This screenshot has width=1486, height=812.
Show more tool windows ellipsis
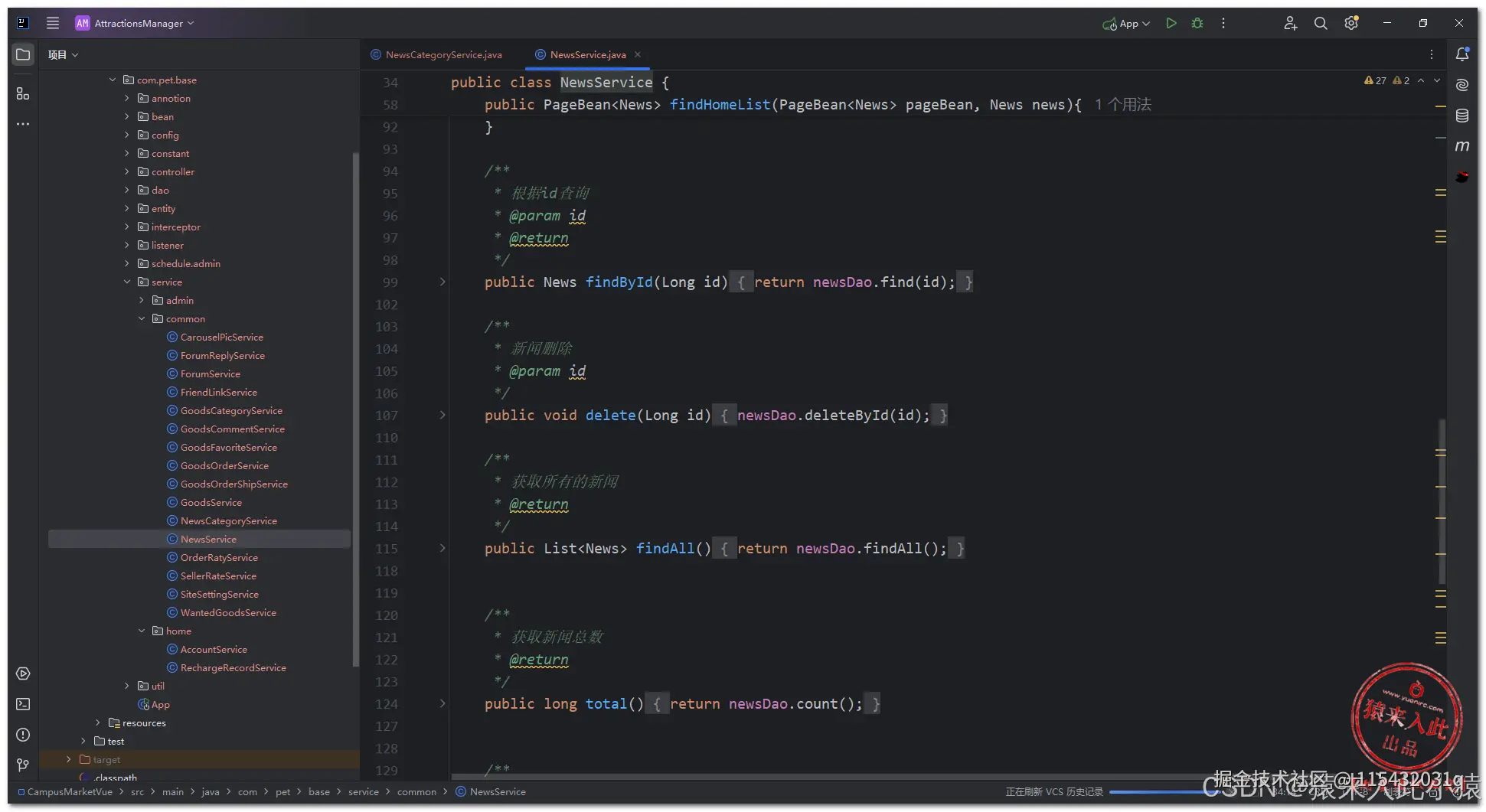pyautogui.click(x=23, y=124)
